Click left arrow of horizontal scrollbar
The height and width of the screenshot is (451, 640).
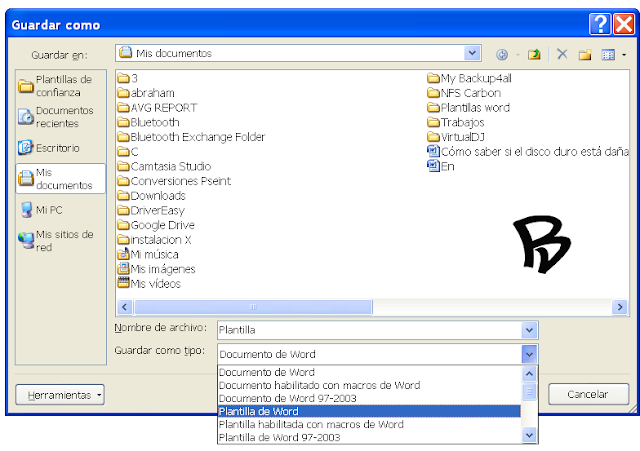click(125, 307)
